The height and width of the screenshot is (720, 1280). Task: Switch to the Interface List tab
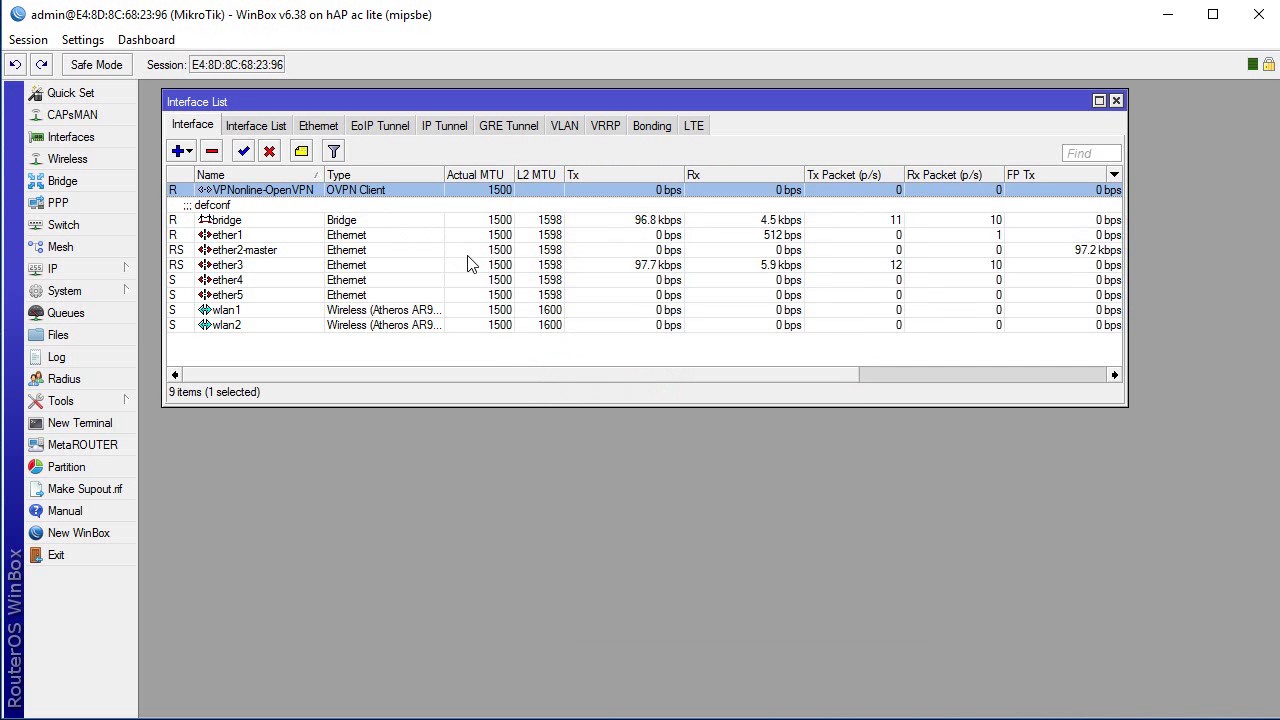pos(256,126)
